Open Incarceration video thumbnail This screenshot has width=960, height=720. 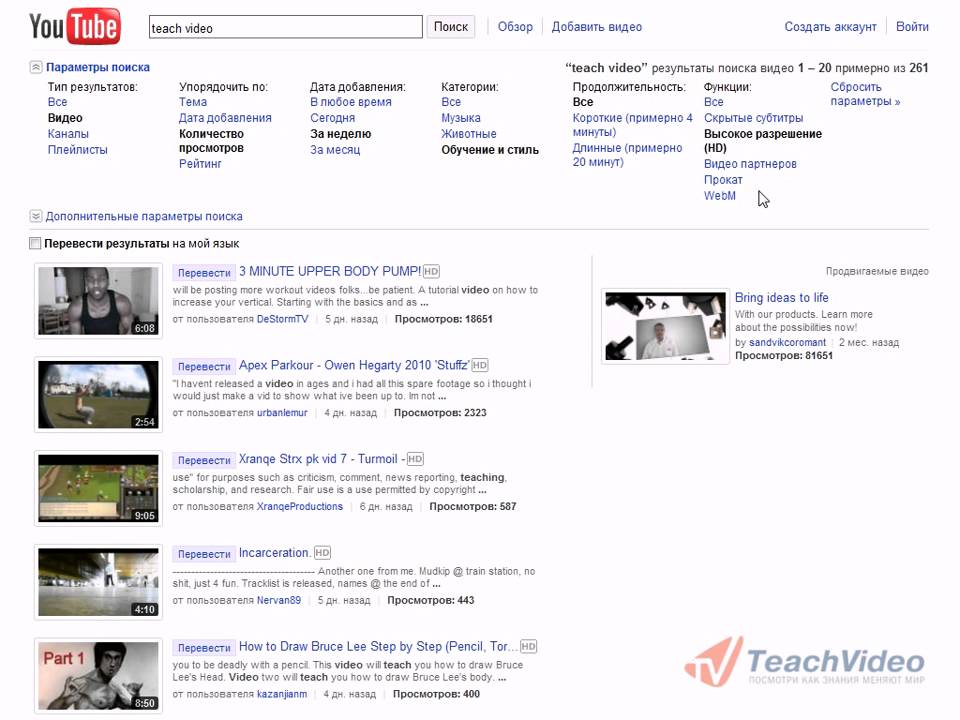[99, 582]
